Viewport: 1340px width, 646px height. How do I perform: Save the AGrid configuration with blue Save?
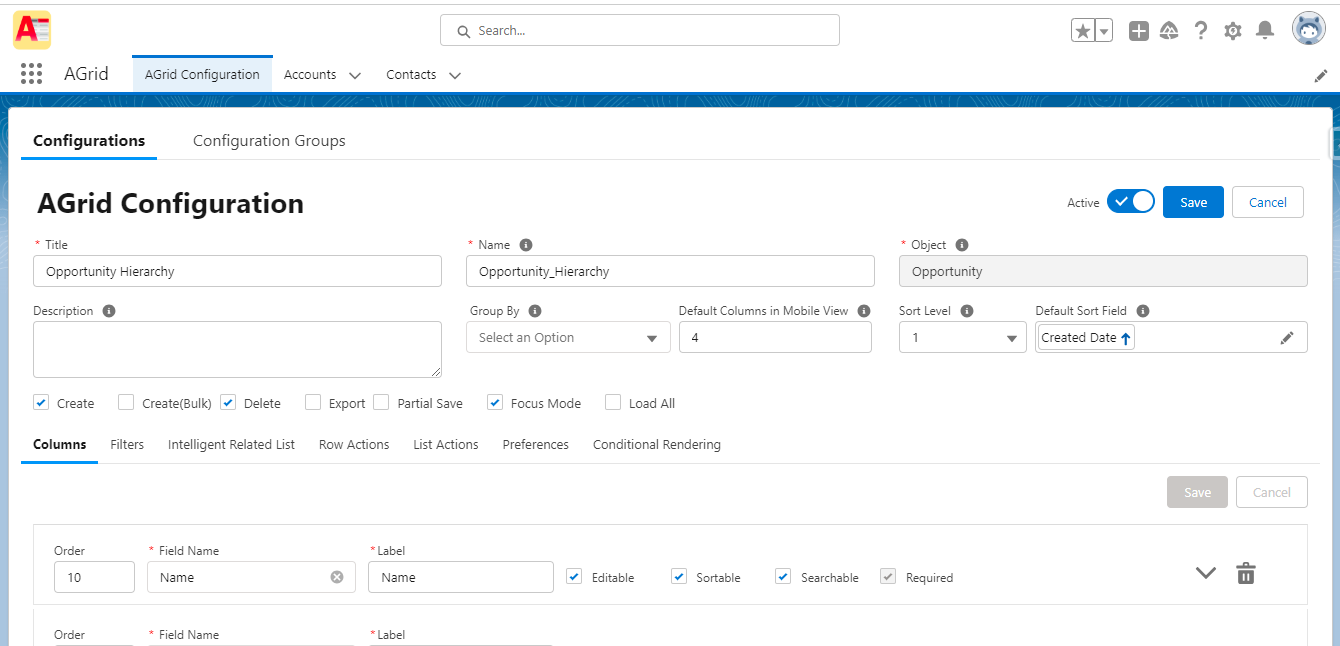(x=1193, y=202)
